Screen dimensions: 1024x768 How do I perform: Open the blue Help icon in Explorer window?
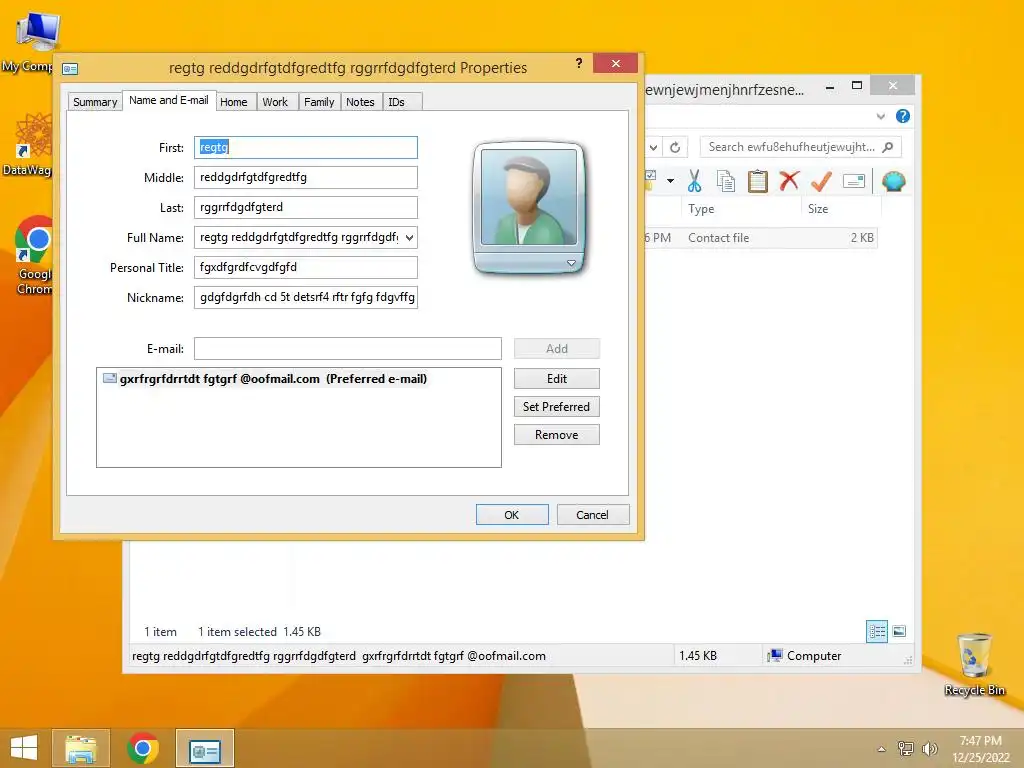(x=903, y=116)
